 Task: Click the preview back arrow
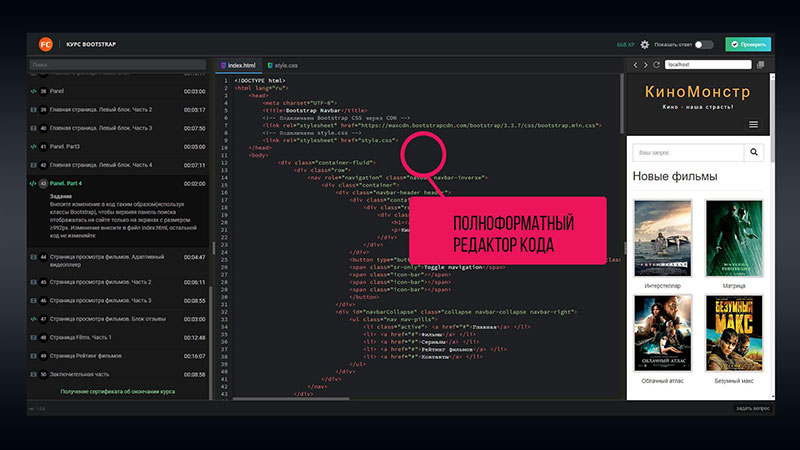(635, 65)
